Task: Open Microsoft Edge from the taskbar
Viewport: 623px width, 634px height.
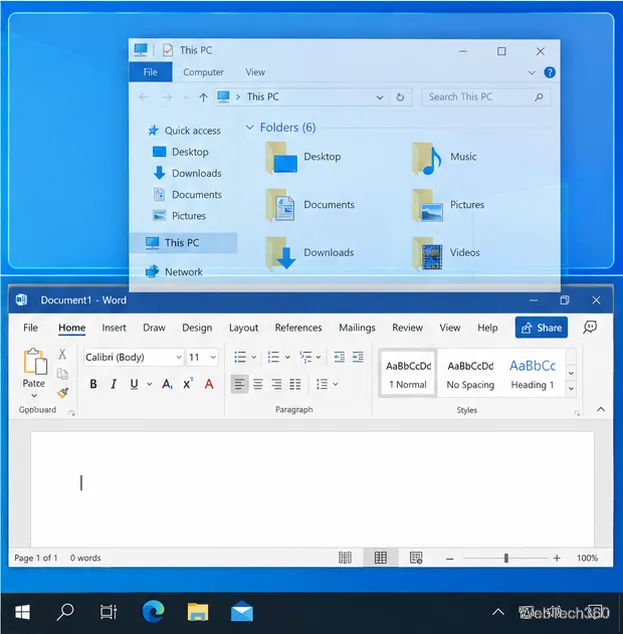Action: [154, 611]
